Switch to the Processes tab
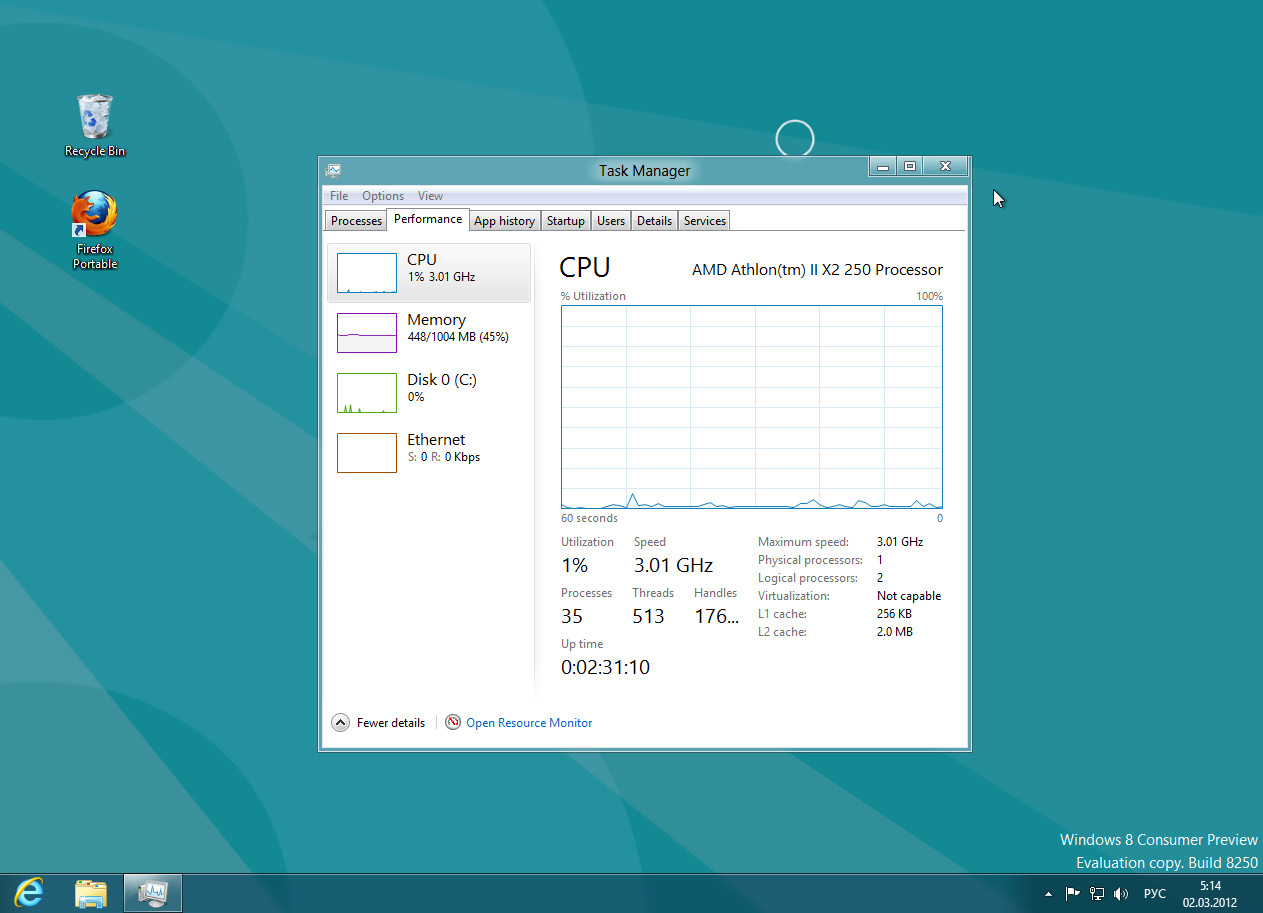1263x913 pixels. (356, 221)
